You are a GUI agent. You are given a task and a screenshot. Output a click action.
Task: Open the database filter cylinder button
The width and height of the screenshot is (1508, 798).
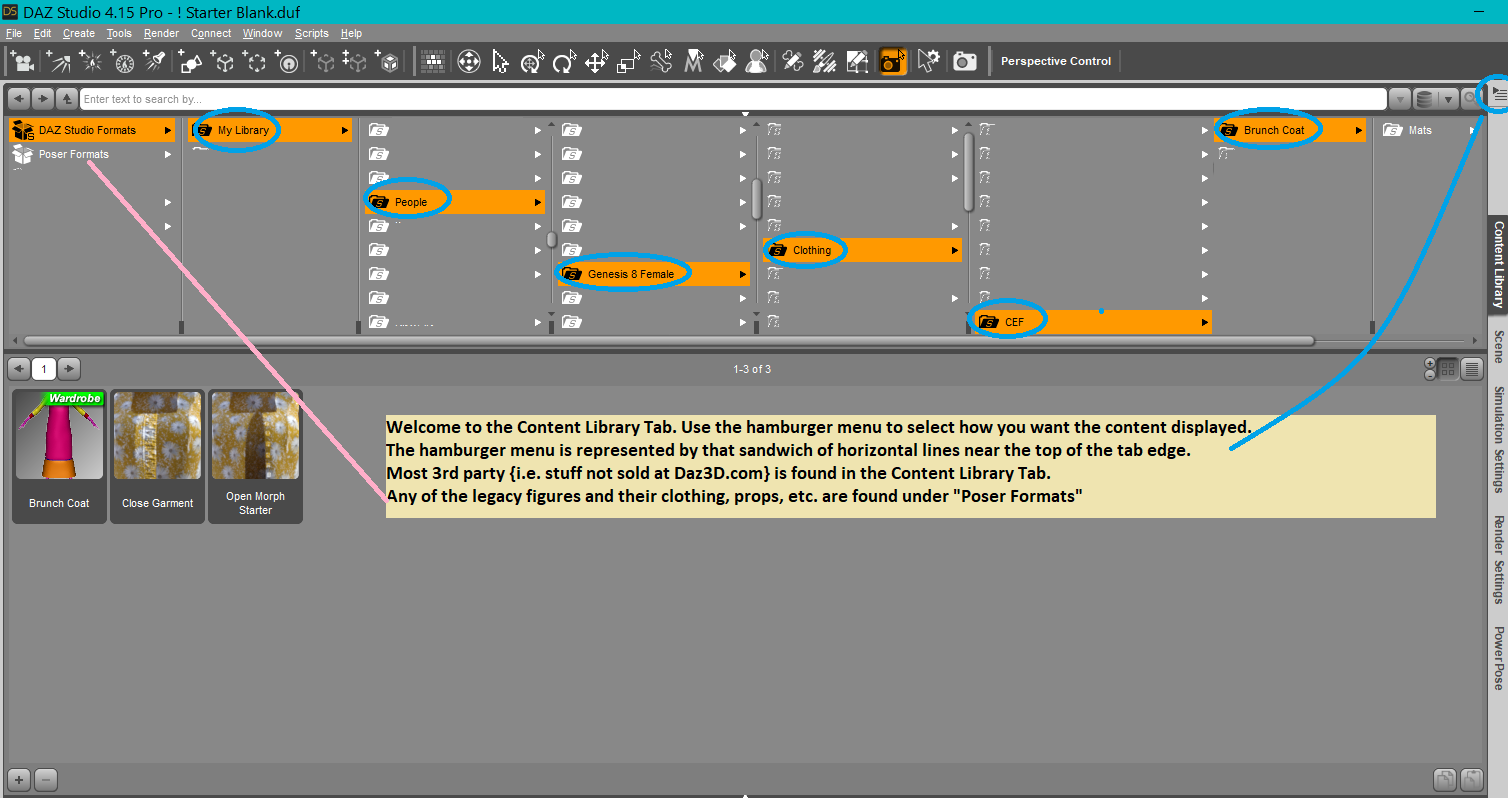(x=1425, y=99)
